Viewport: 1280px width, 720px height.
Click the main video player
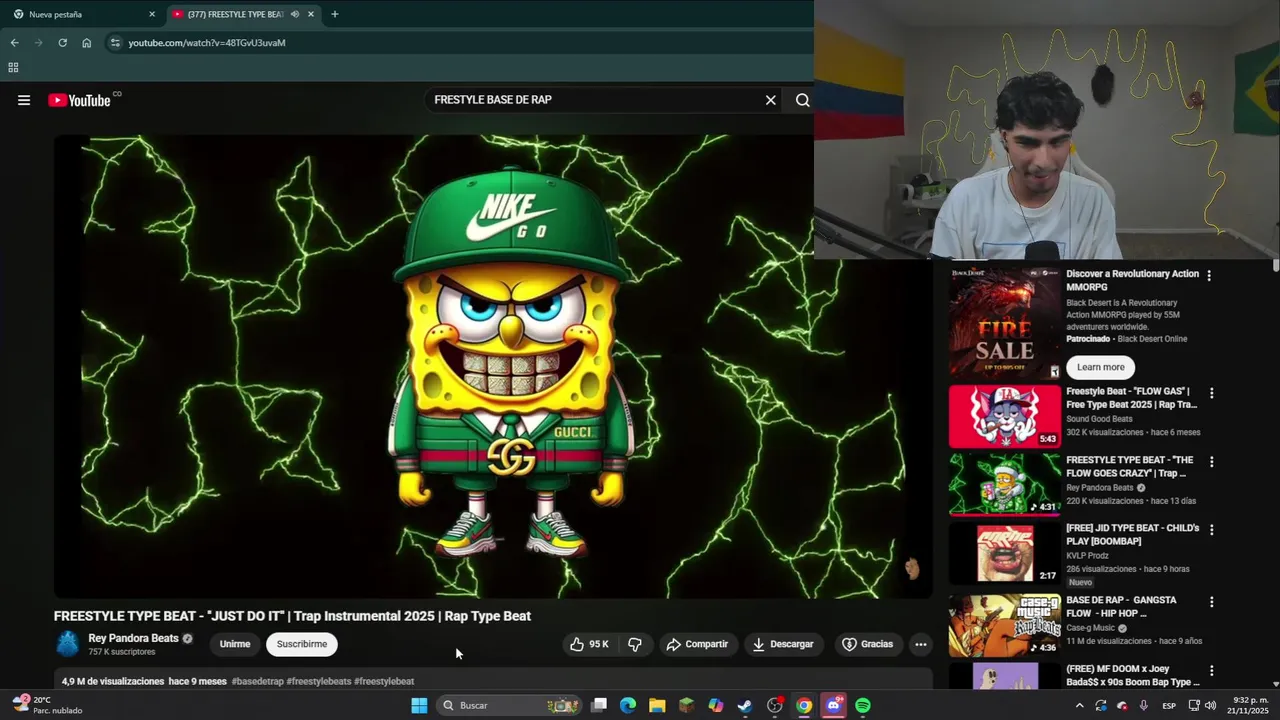point(493,366)
